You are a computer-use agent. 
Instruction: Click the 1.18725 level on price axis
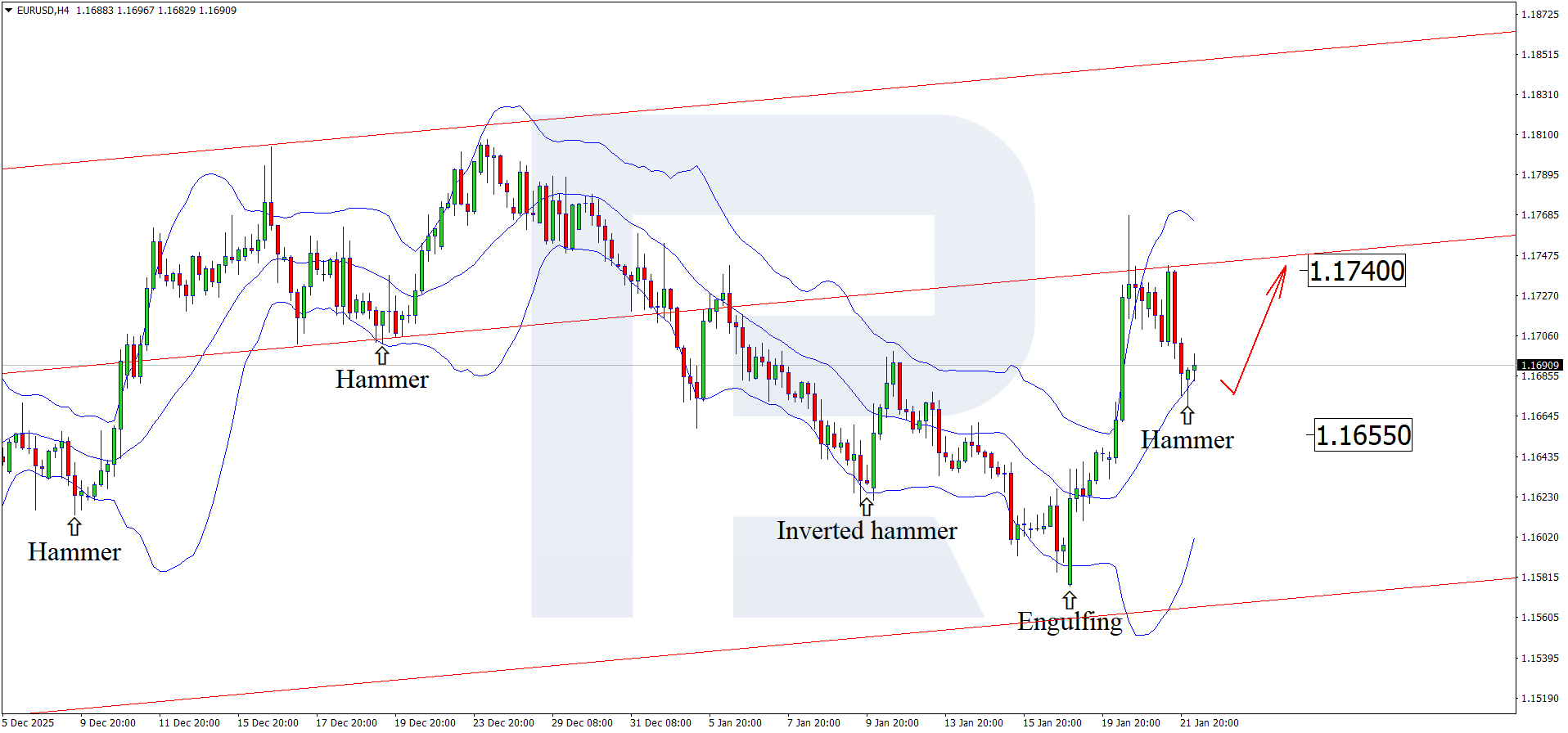[x=1539, y=15]
